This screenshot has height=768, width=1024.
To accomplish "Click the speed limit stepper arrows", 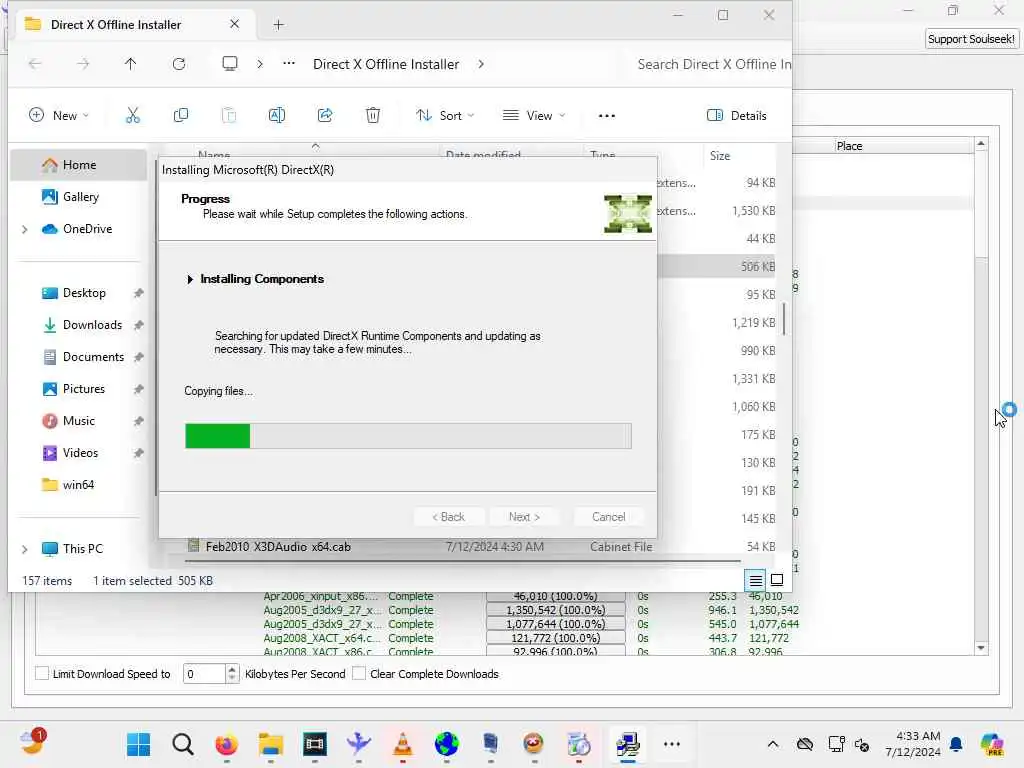I will click(x=232, y=674).
